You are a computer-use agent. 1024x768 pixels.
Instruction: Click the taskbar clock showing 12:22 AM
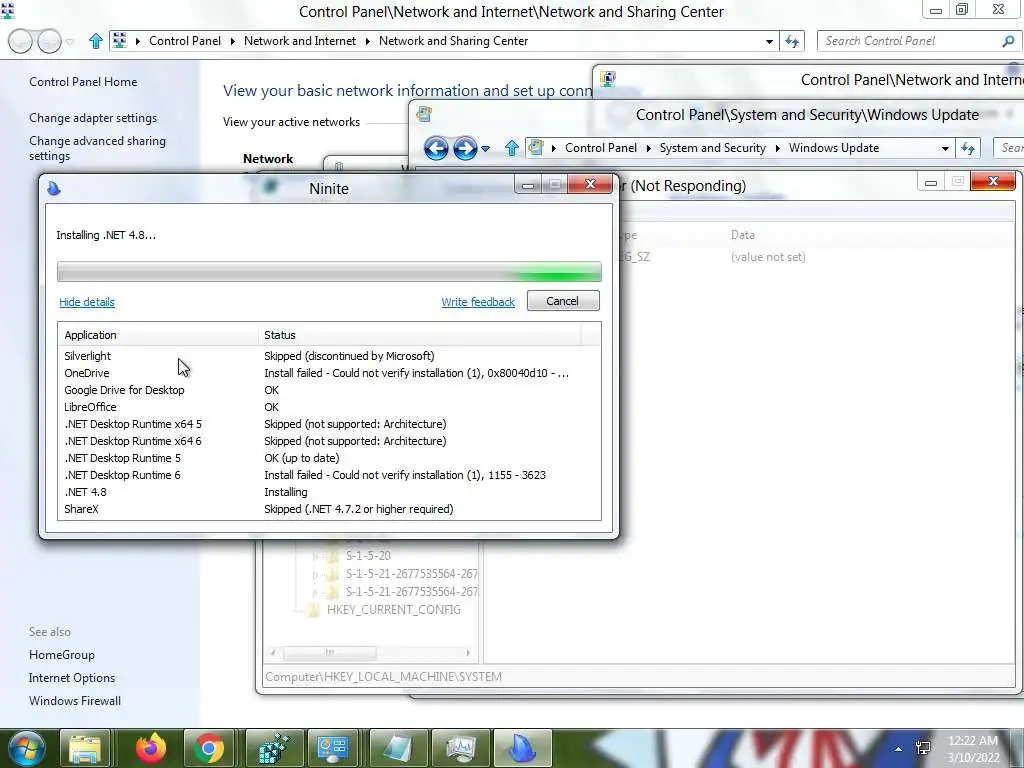click(x=973, y=749)
